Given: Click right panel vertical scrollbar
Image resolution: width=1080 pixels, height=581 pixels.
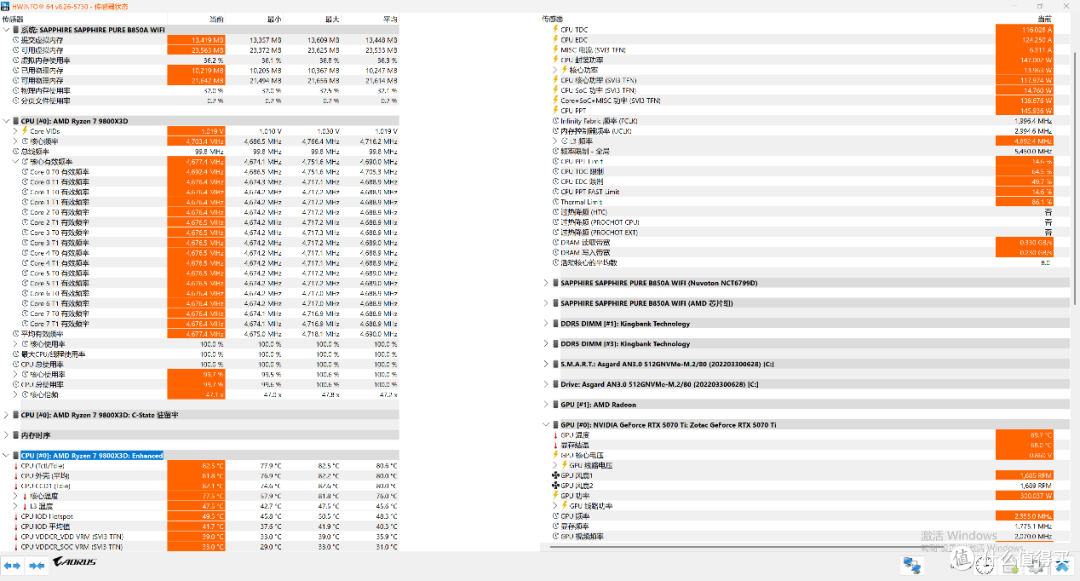Looking at the screenshot, I should coord(1074,178).
